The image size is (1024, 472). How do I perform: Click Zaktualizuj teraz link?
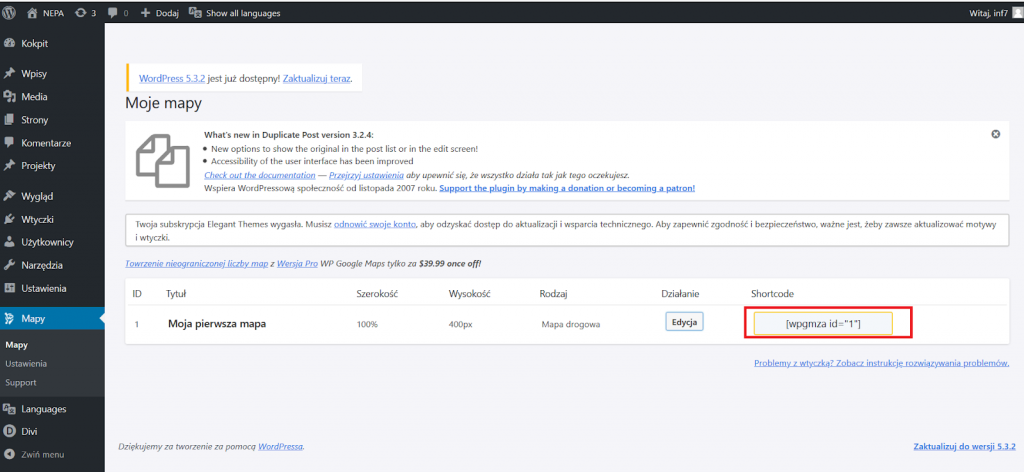pyautogui.click(x=317, y=78)
